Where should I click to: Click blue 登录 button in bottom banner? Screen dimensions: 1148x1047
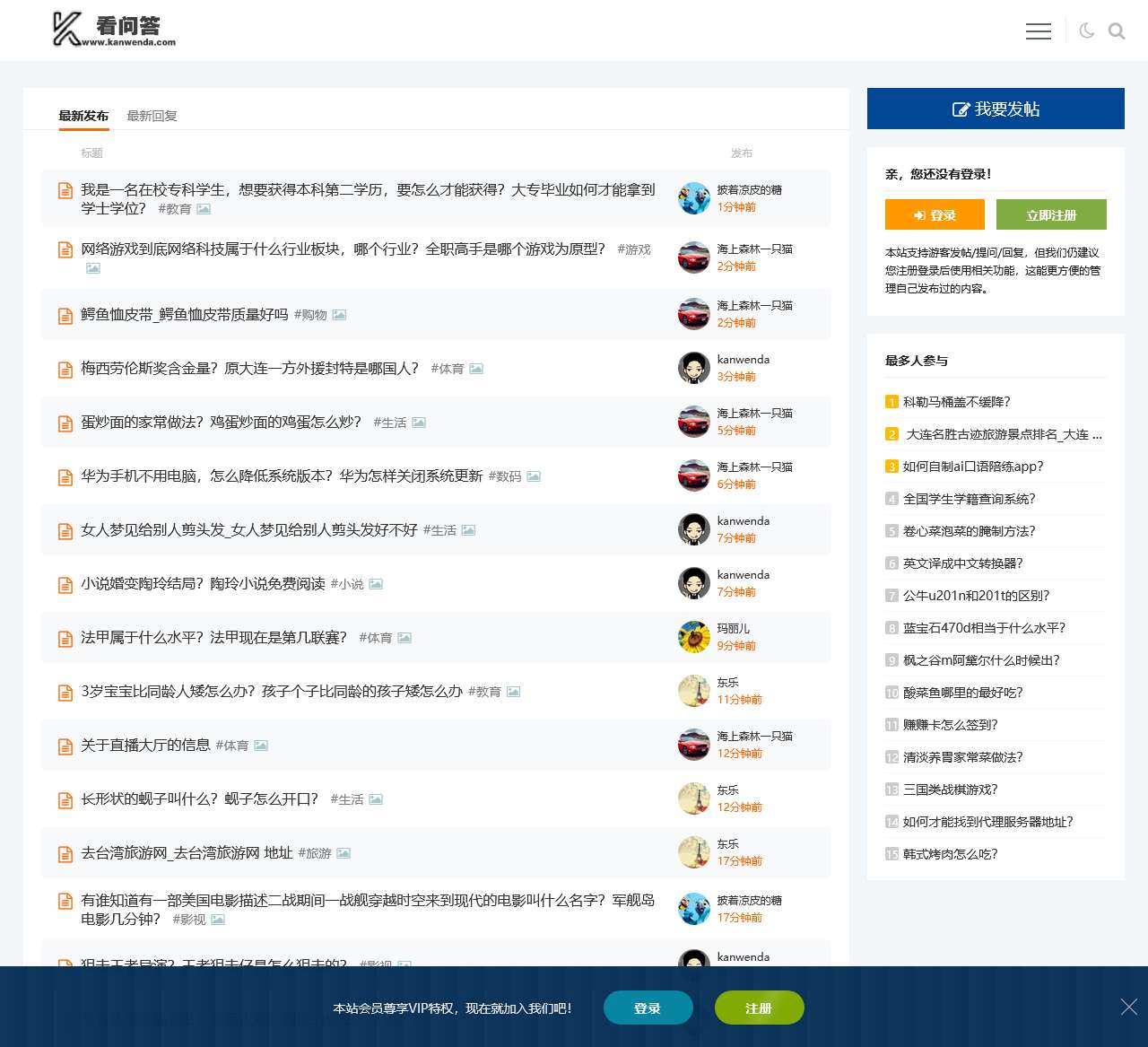coord(648,1008)
